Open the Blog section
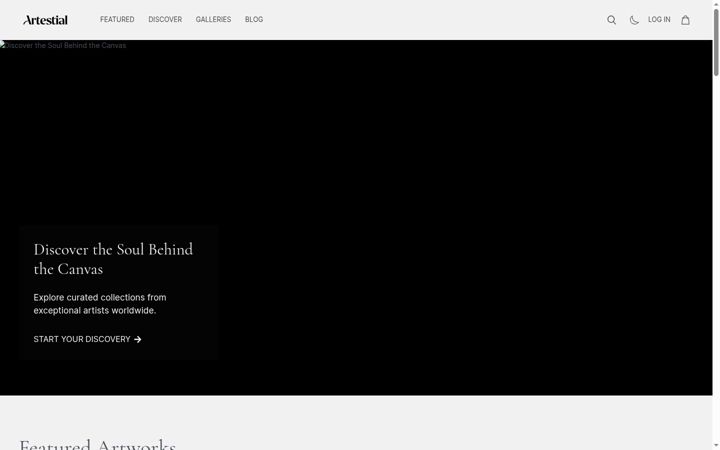720x450 pixels. point(254,20)
